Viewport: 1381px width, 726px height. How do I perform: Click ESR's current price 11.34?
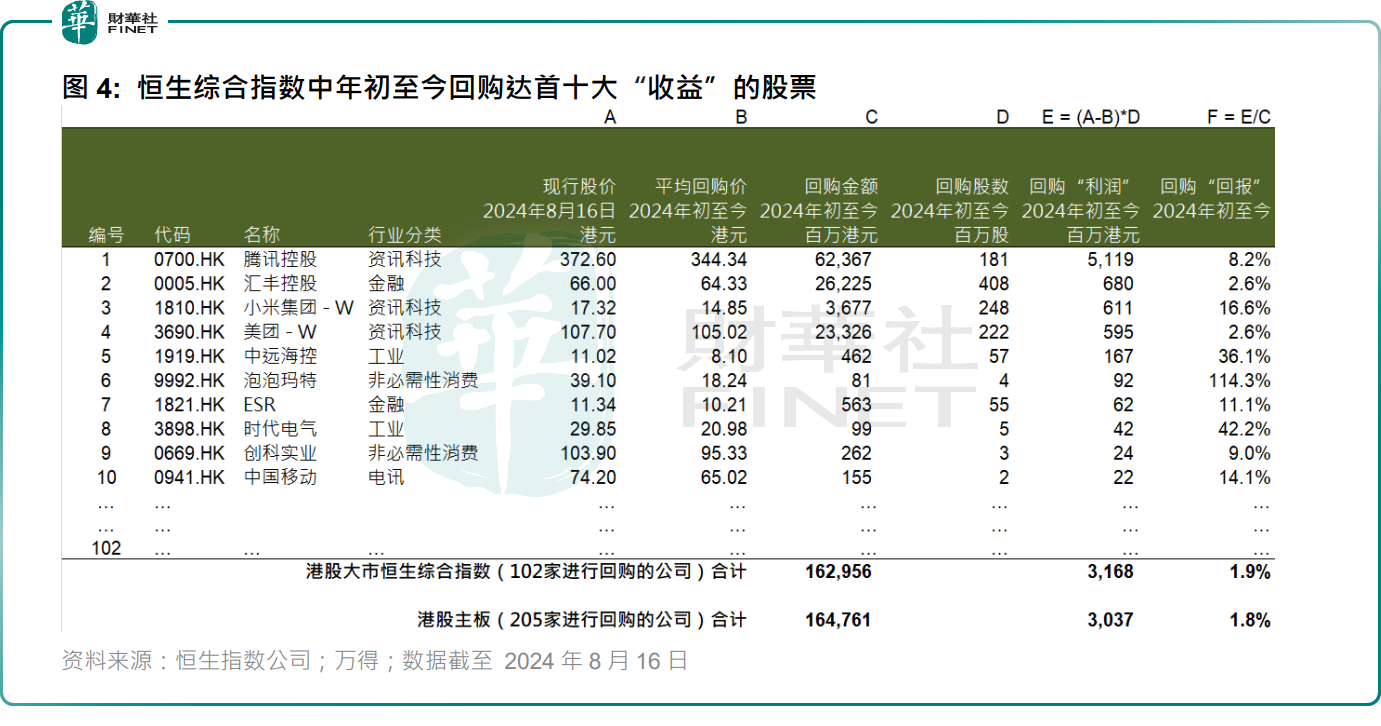click(594, 405)
